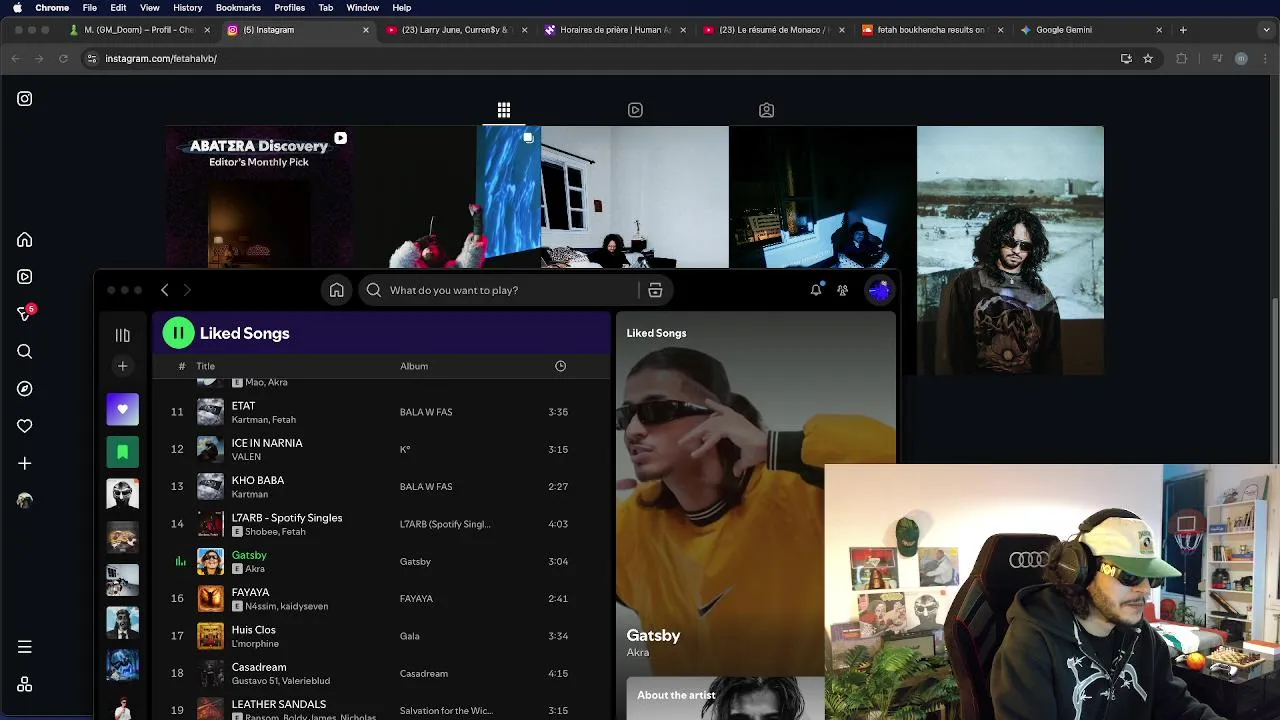Click the Gatsby title in Now Playing panel
This screenshot has width=1280, height=720.
[x=653, y=635]
